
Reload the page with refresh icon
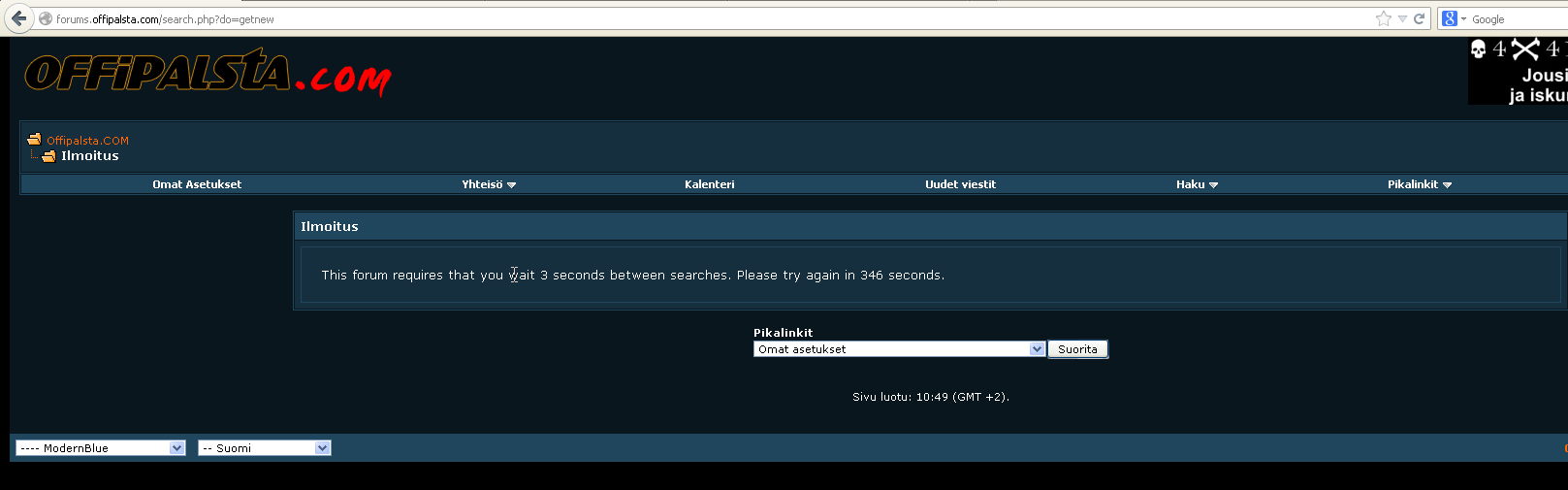tap(1420, 18)
